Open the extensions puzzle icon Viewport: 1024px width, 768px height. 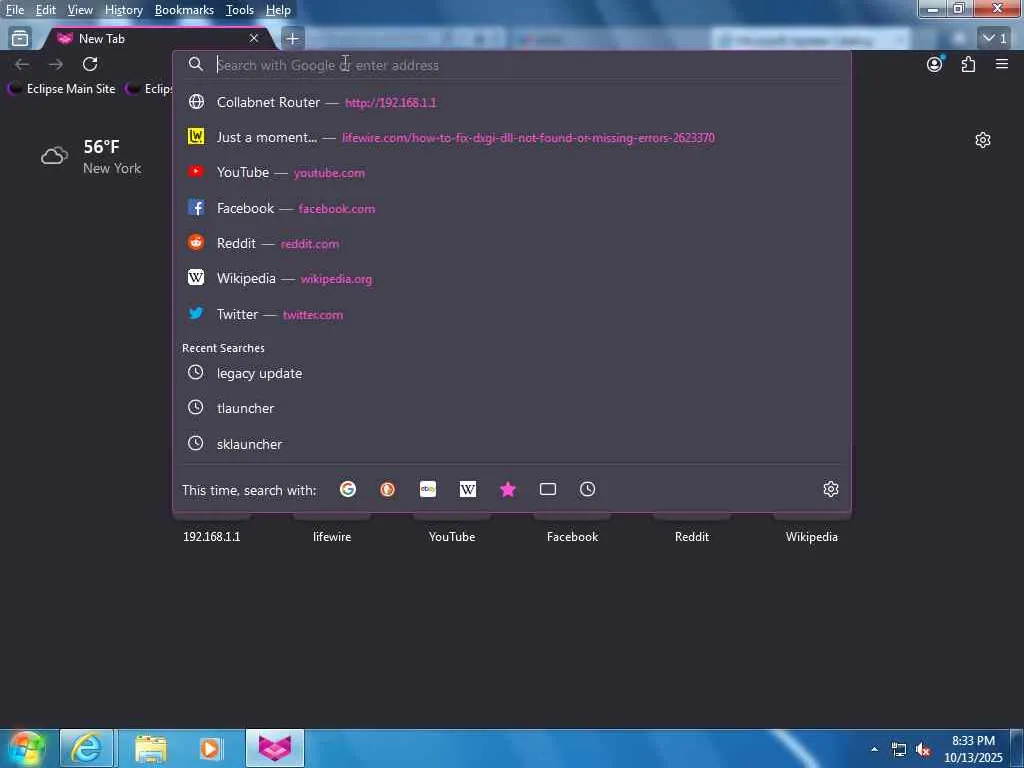pos(968,64)
